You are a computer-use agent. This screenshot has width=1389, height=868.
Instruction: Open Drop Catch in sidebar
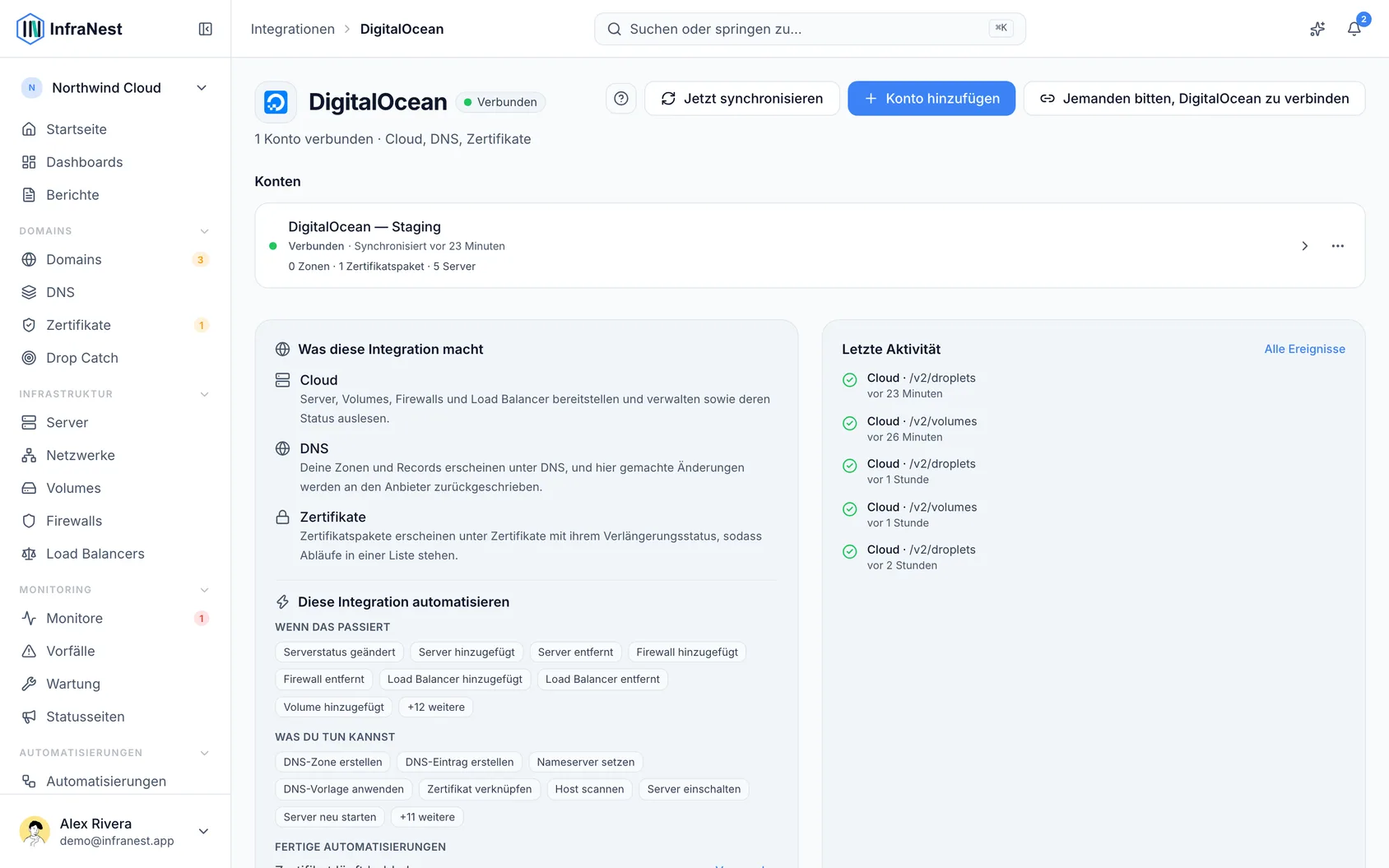115,358
